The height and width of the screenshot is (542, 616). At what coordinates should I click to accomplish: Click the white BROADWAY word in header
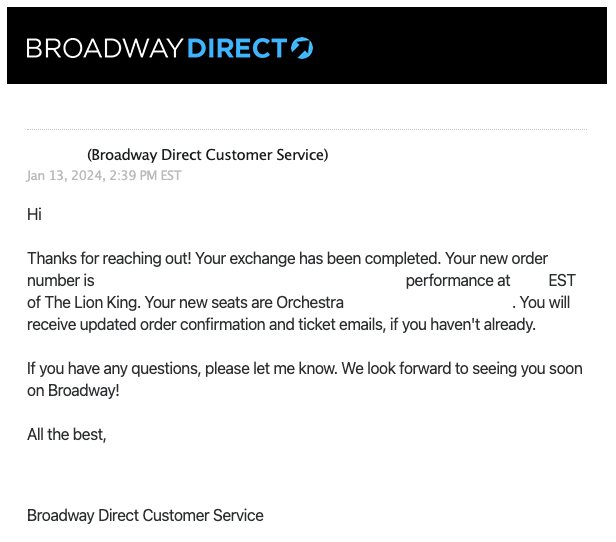pyautogui.click(x=105, y=48)
